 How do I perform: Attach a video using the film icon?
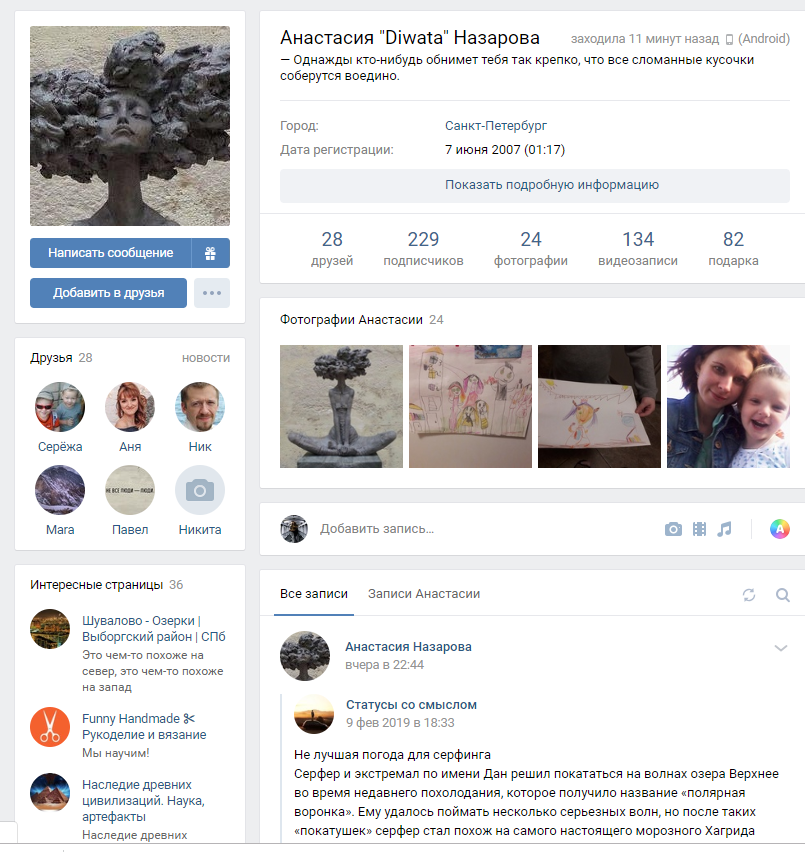click(700, 529)
